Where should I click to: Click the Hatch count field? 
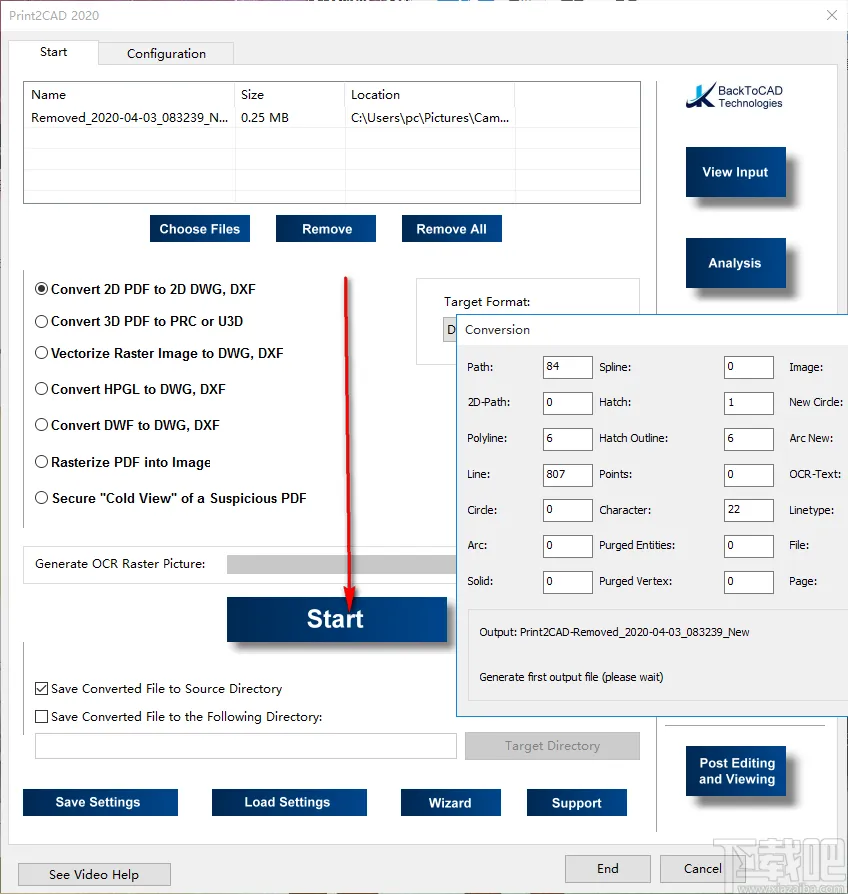749,403
